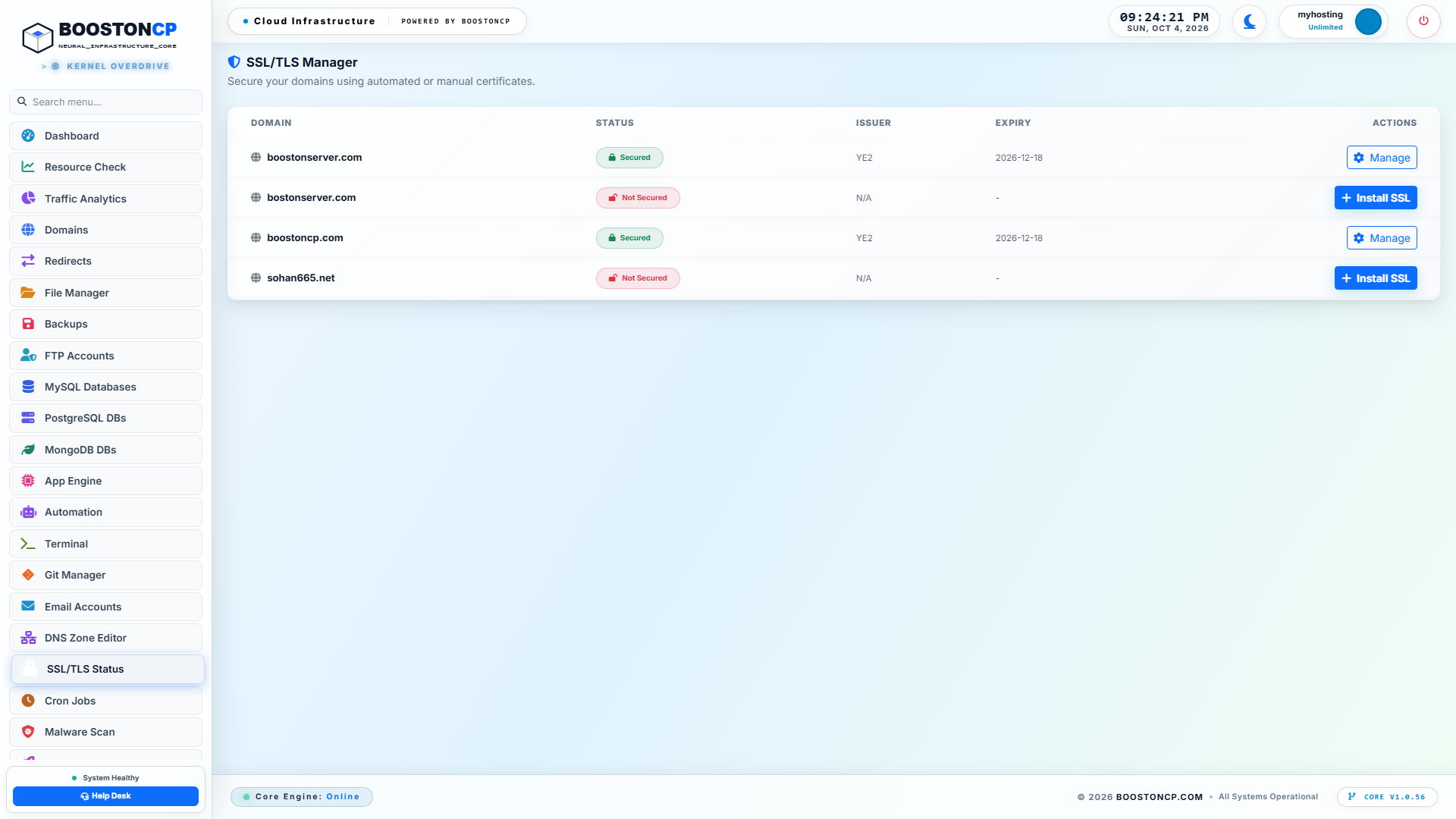Open DNS Zone Editor menu item

[x=105, y=638]
